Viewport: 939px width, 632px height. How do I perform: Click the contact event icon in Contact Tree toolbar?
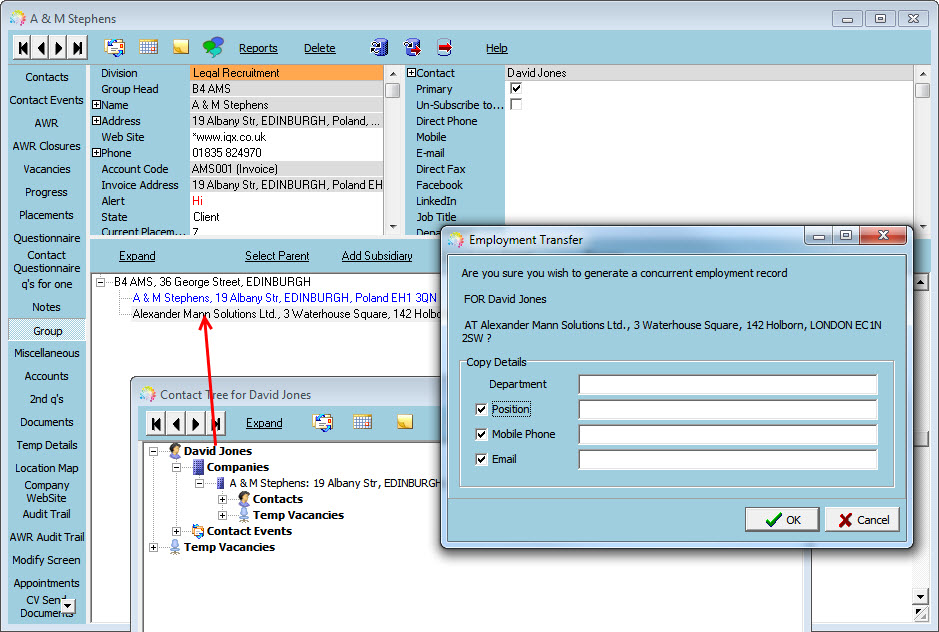[323, 422]
